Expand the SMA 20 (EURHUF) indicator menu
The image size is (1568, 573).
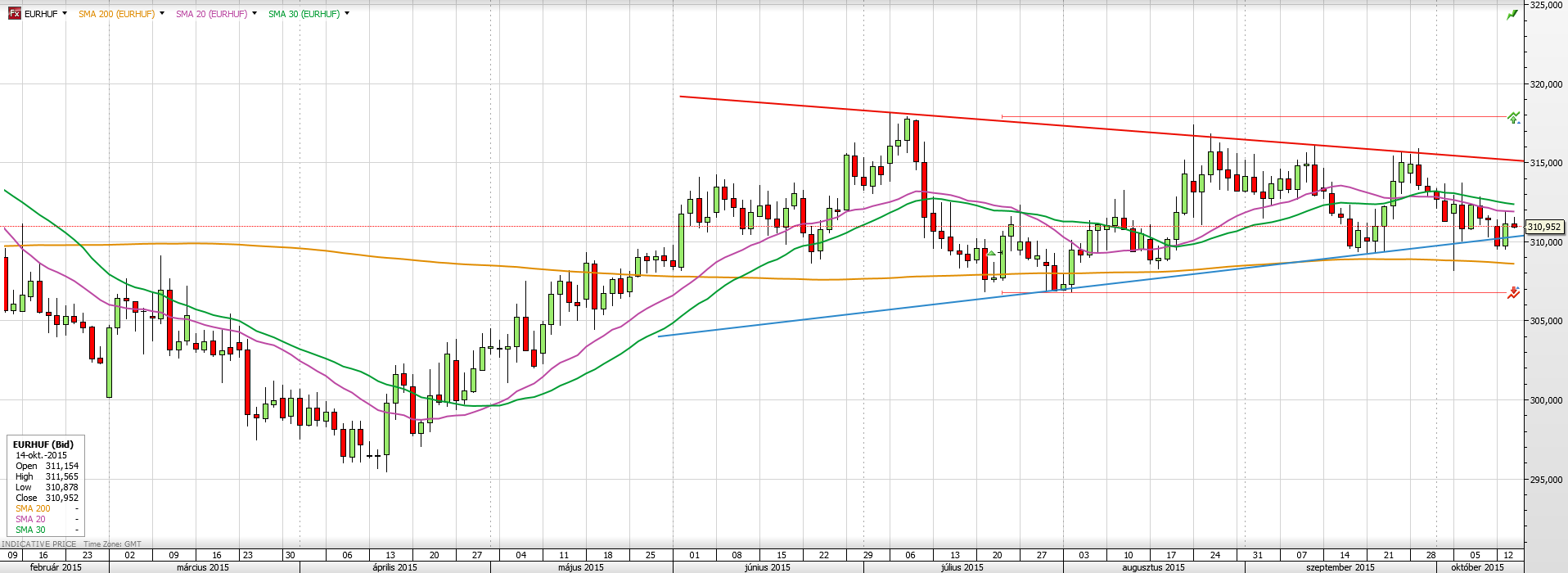pyautogui.click(x=255, y=14)
